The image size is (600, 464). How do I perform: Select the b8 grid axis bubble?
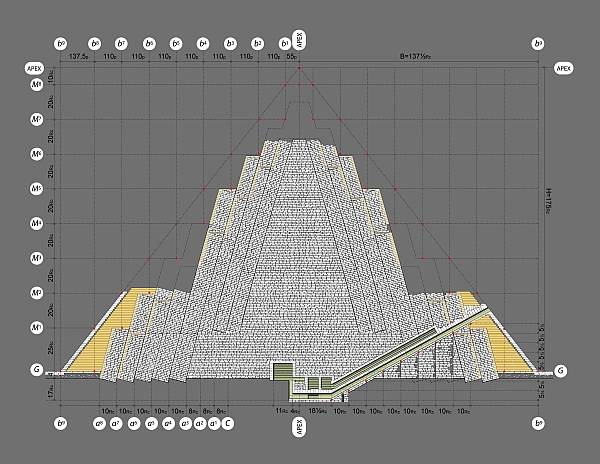(x=95, y=44)
